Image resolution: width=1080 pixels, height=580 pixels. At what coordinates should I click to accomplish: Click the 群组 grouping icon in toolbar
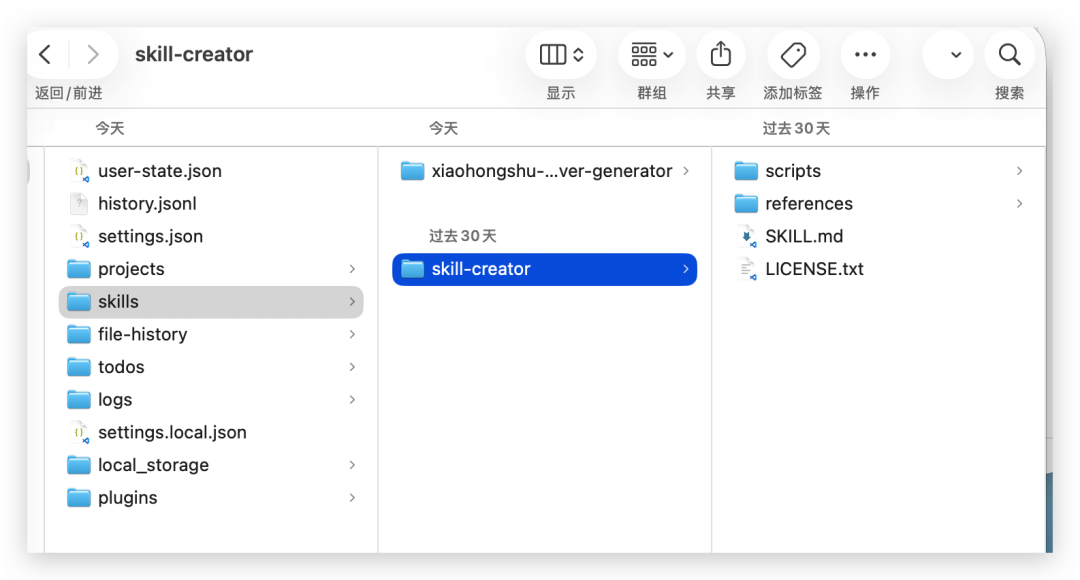tap(651, 55)
